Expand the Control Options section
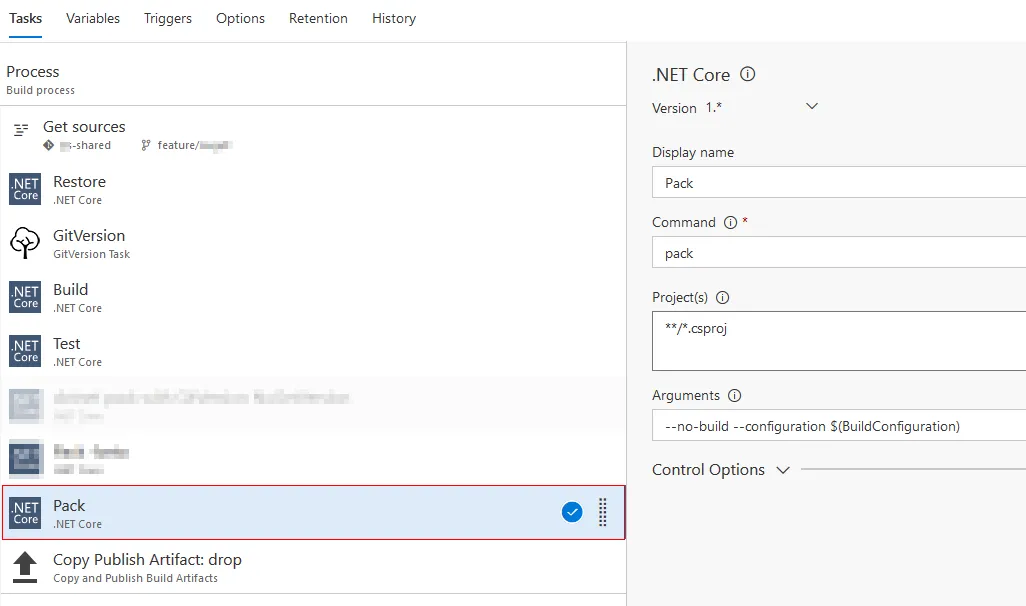The height and width of the screenshot is (606, 1026). (x=783, y=470)
